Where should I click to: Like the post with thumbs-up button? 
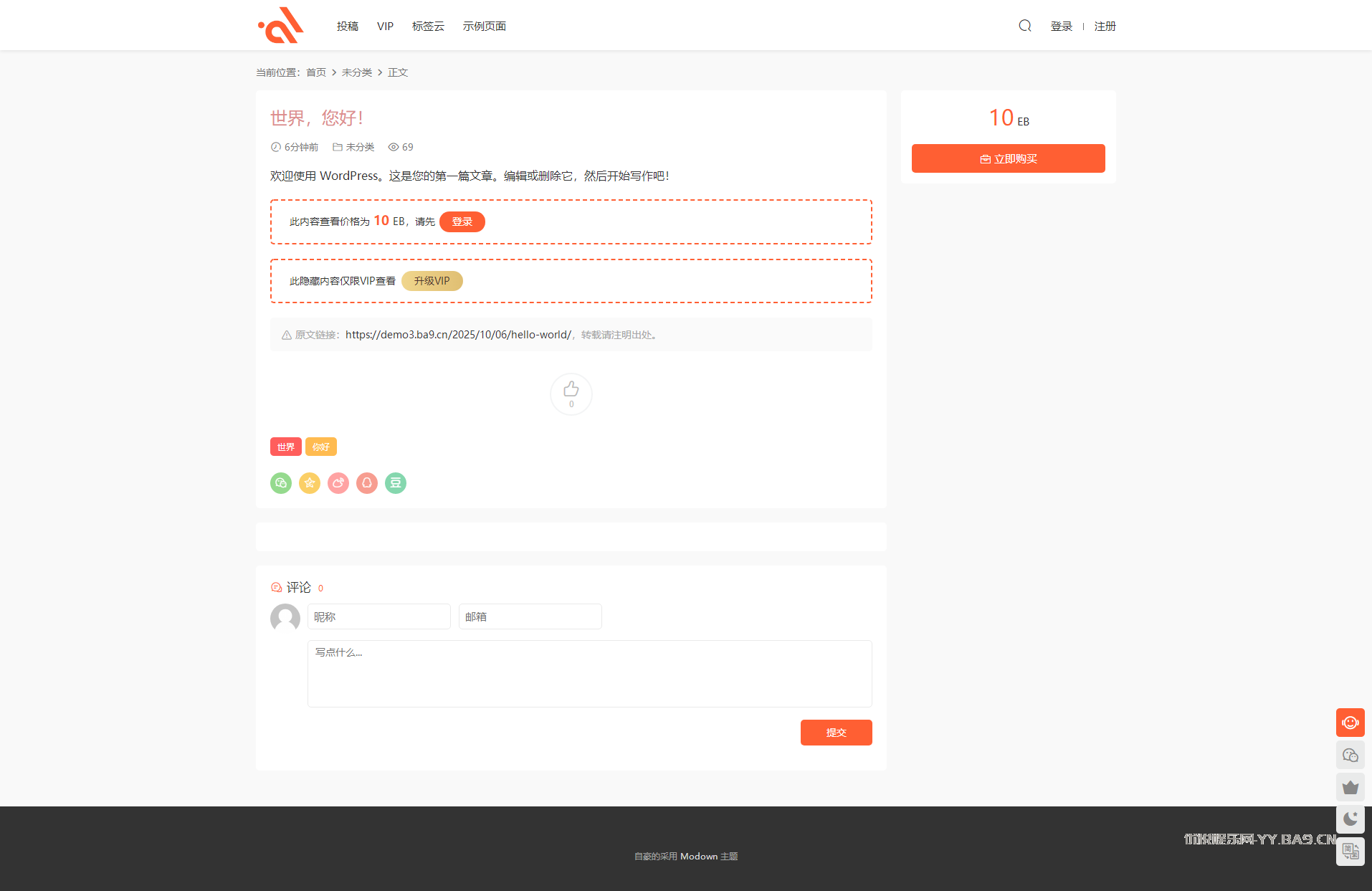[571, 394]
